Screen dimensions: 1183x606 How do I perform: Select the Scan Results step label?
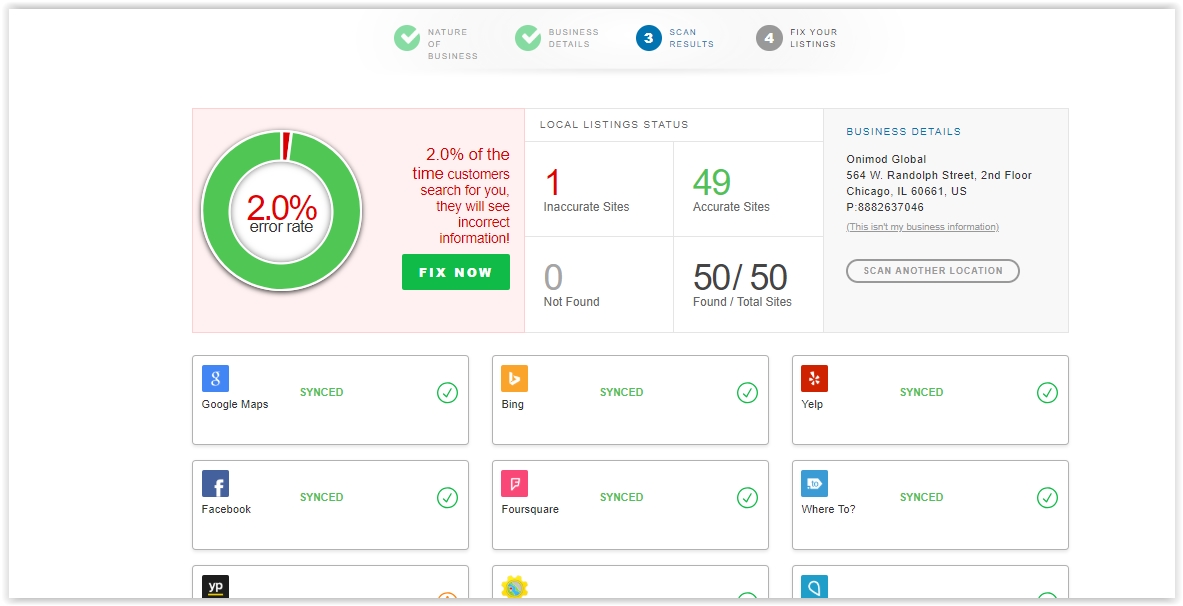[691, 38]
